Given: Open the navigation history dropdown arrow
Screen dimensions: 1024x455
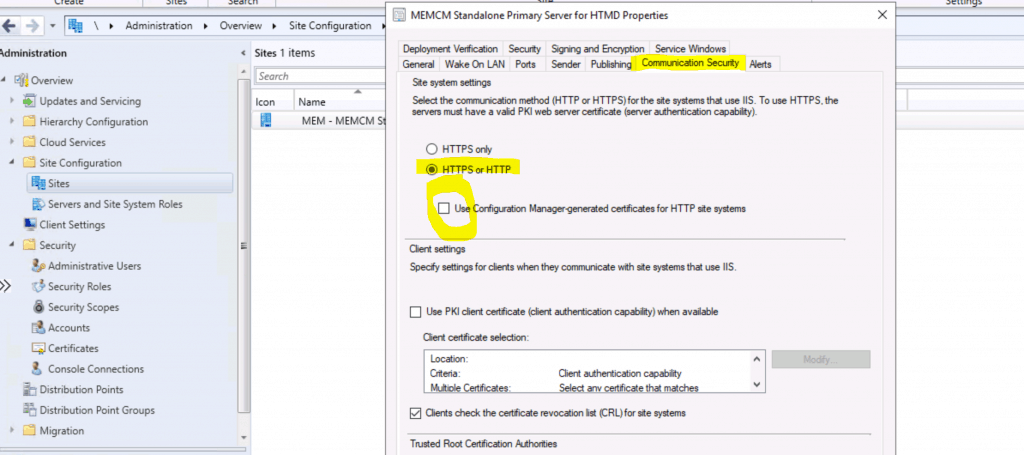Looking at the screenshot, I should pyautogui.click(x=53, y=26).
